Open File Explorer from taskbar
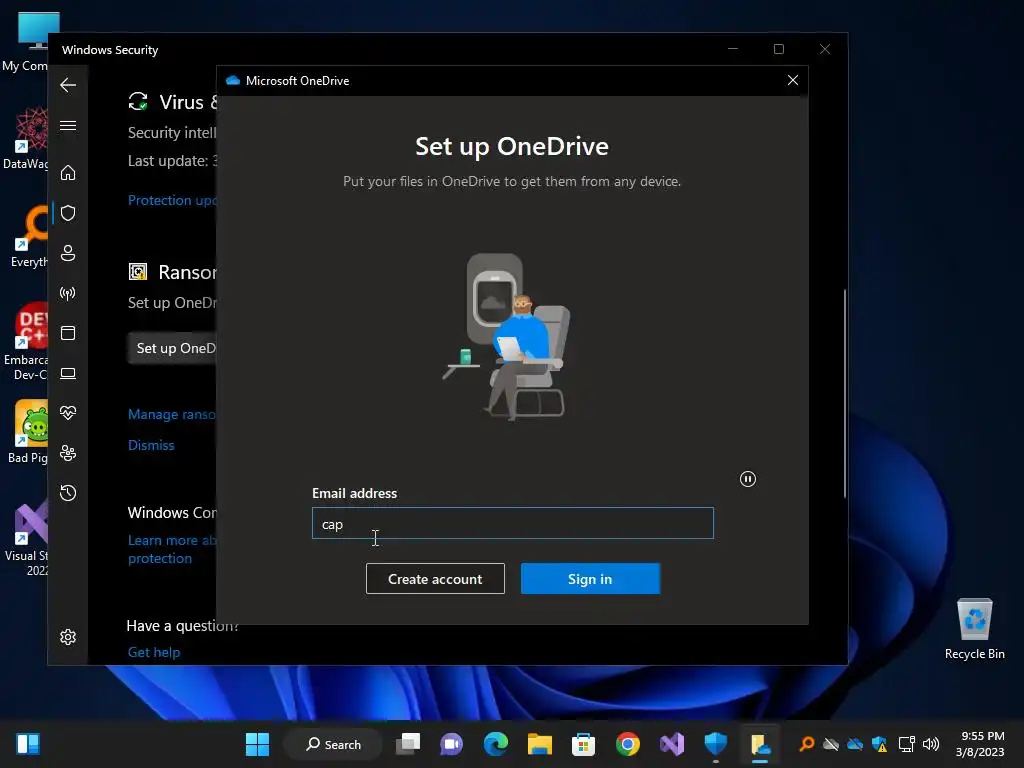This screenshot has height=768, width=1024. click(x=539, y=744)
